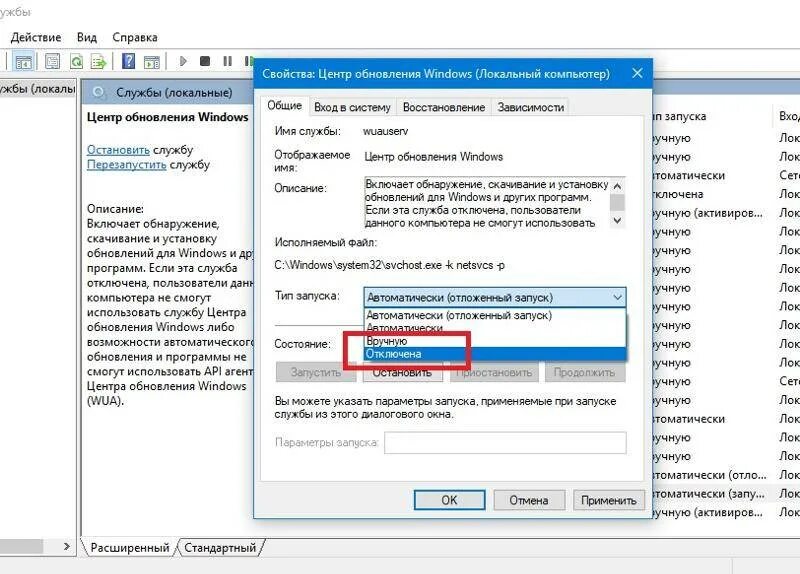The height and width of the screenshot is (574, 800).
Task: Click the Параметры запуска input field
Action: [x=505, y=442]
